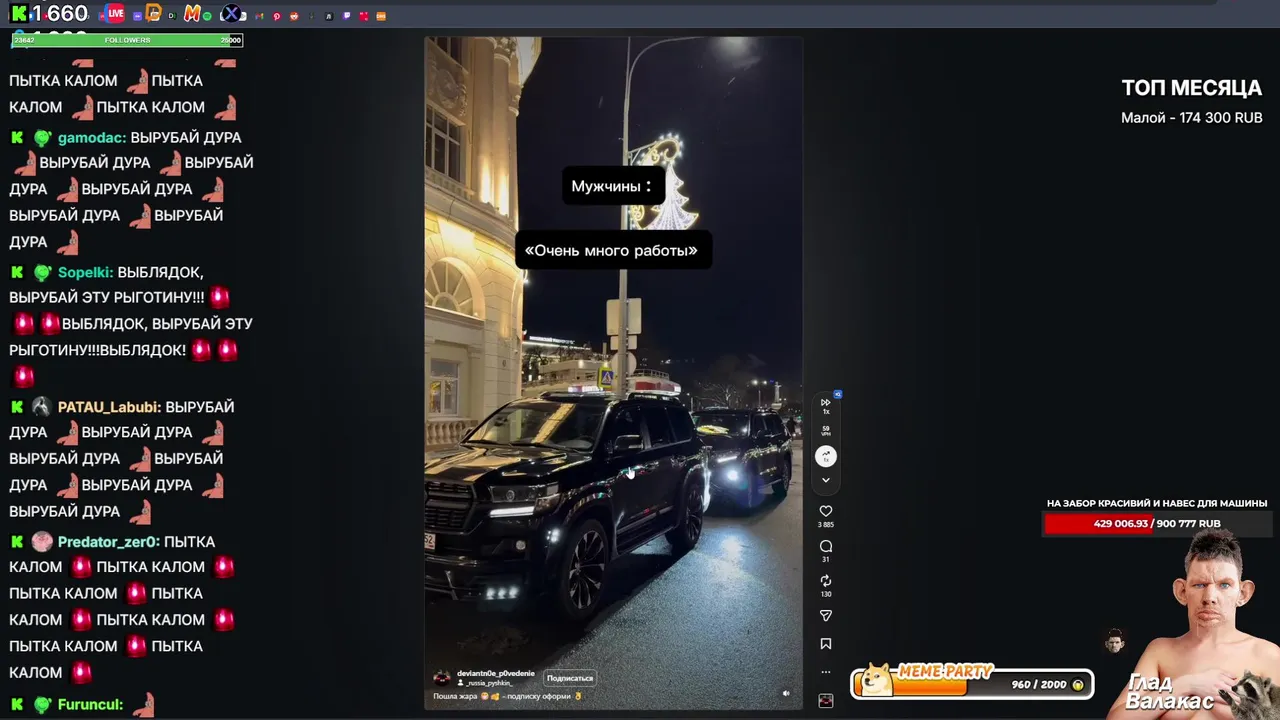Click the Predator_zer0 username in chat
Screen dimensions: 1280x720
(108, 541)
